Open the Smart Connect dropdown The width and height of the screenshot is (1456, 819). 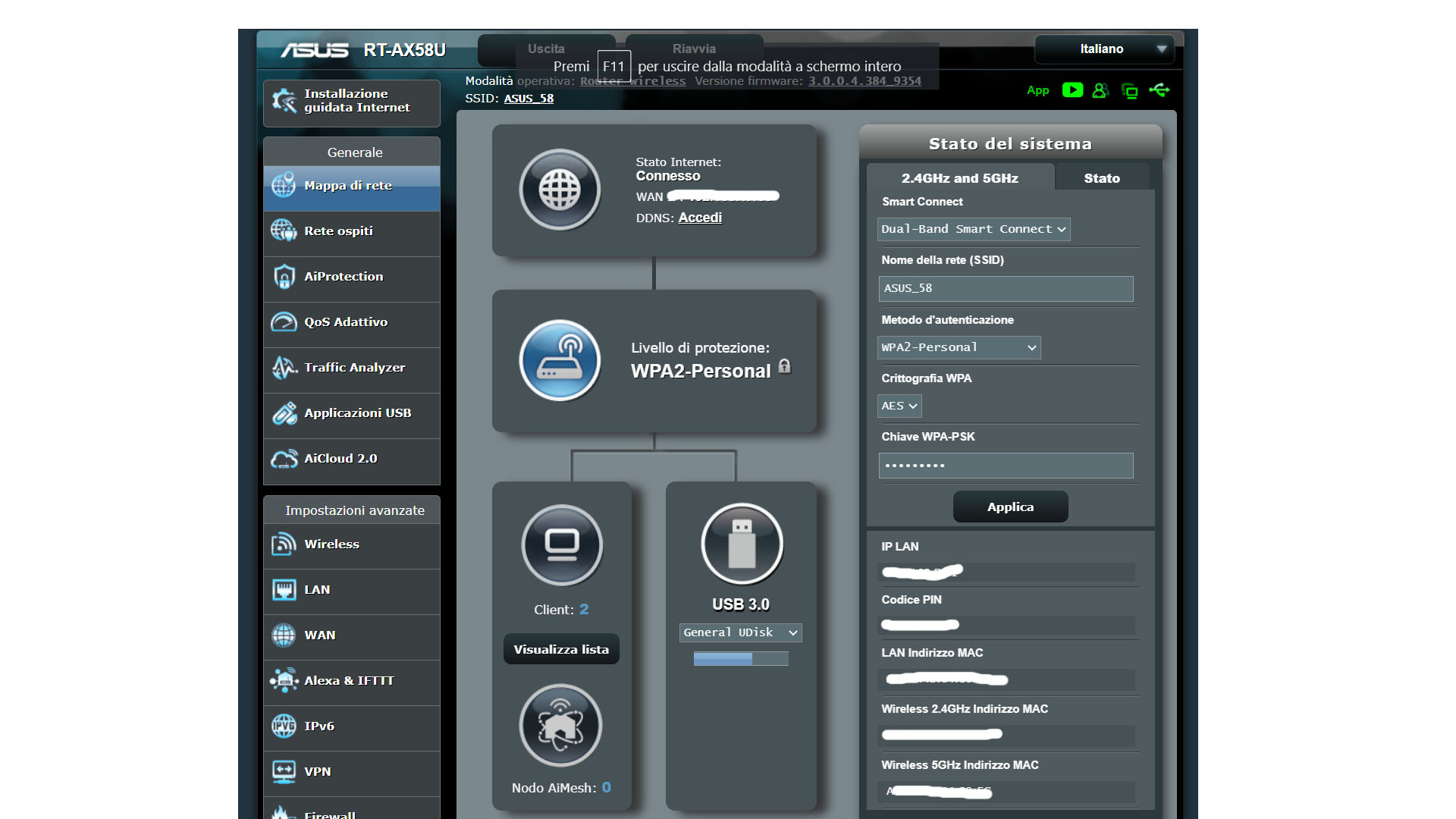974,229
